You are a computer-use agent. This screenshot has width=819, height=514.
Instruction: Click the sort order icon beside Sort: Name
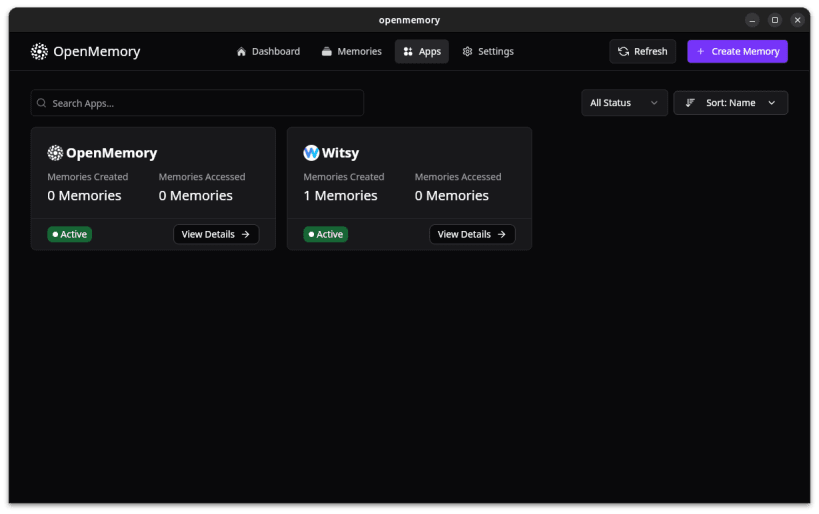690,102
